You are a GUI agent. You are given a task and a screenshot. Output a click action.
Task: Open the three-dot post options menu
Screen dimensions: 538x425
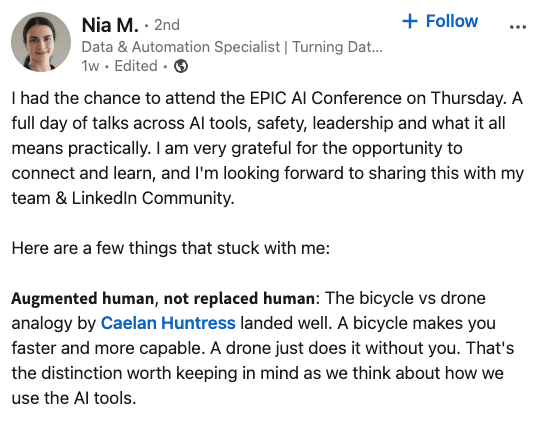coord(518,27)
